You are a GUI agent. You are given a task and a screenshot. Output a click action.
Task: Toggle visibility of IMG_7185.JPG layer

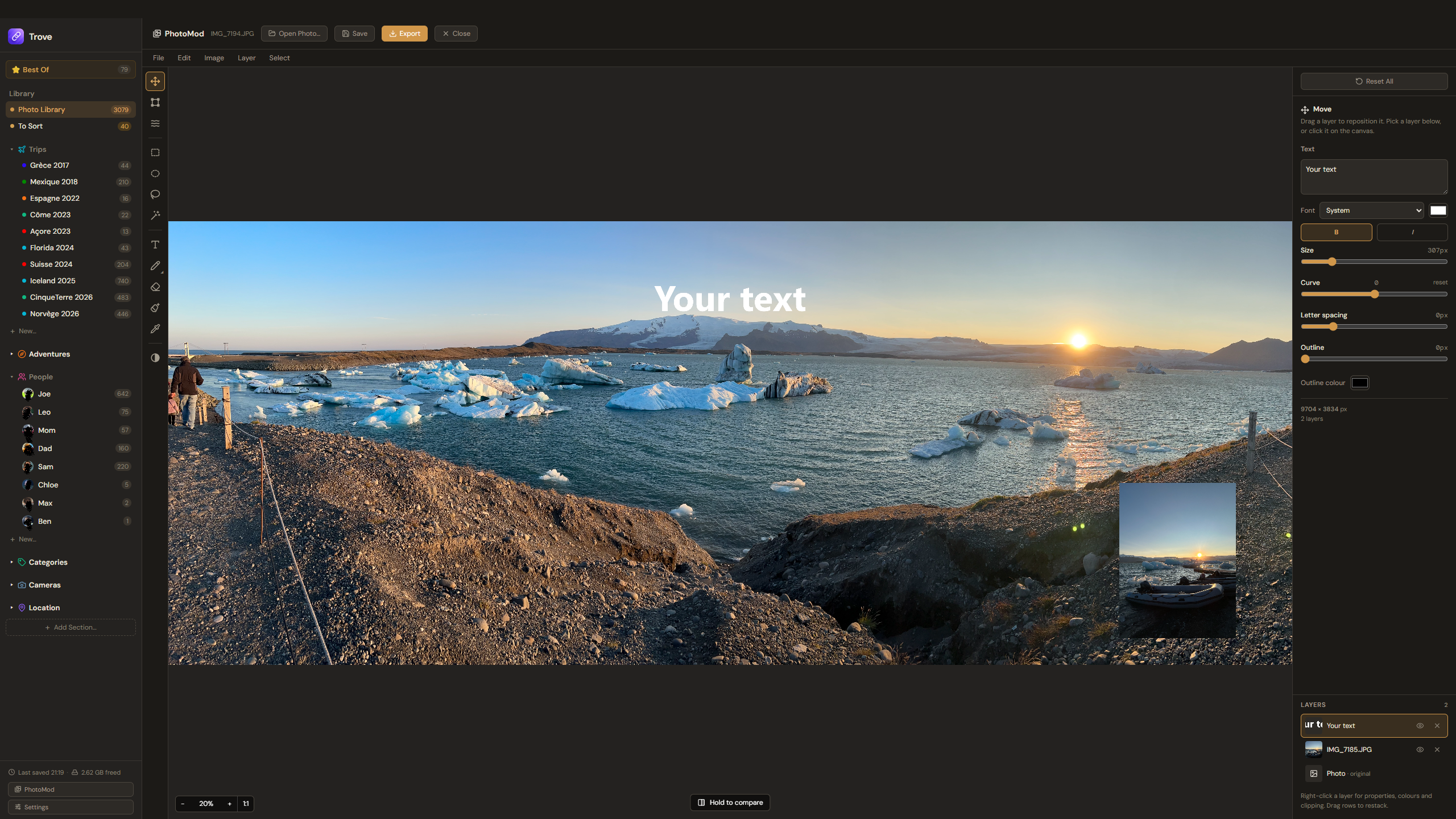[1420, 750]
